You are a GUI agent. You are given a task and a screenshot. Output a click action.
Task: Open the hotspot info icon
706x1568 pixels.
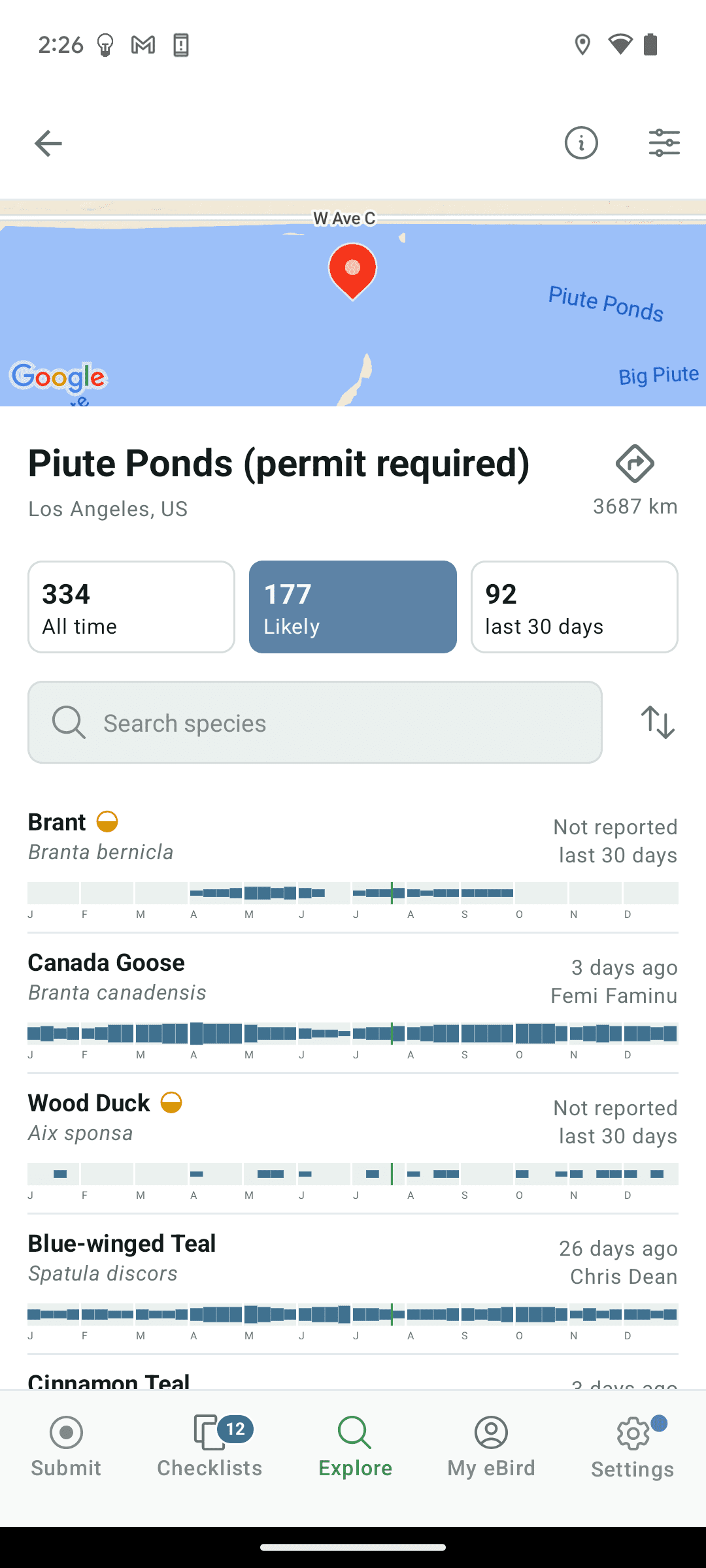point(581,143)
